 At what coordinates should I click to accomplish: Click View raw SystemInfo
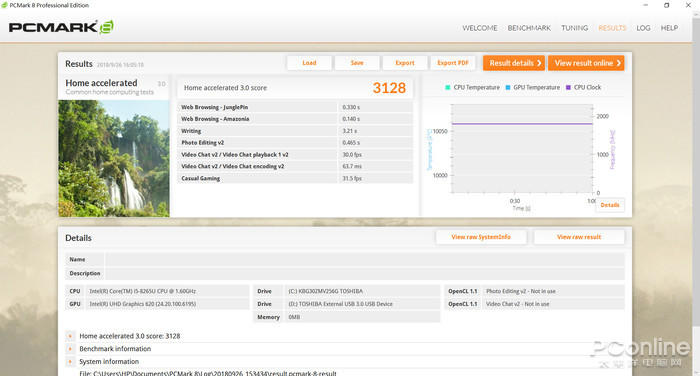[x=481, y=237]
